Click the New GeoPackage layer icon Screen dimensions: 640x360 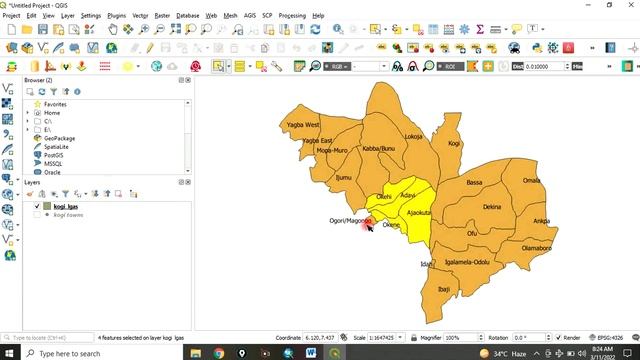coord(27,48)
